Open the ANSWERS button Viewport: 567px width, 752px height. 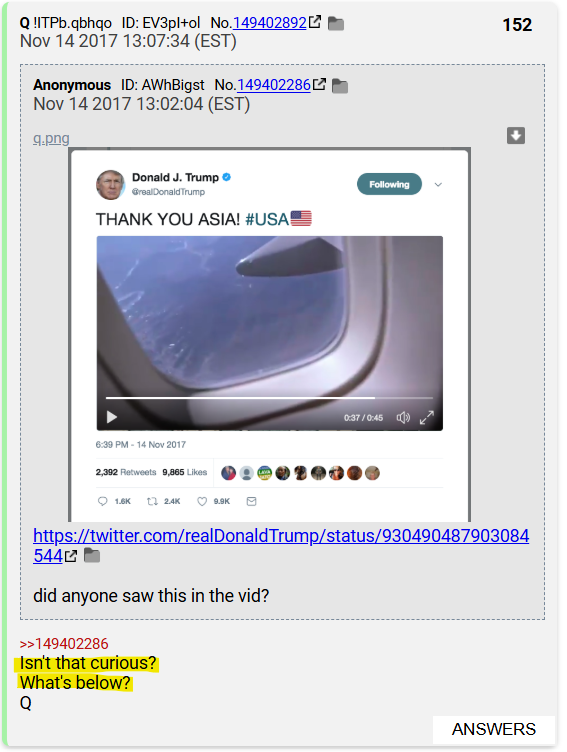pos(494,729)
